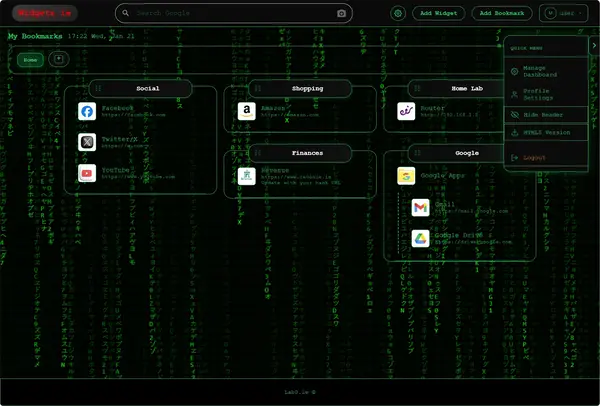
Task: Click the camera icon in search bar
Action: coord(341,14)
